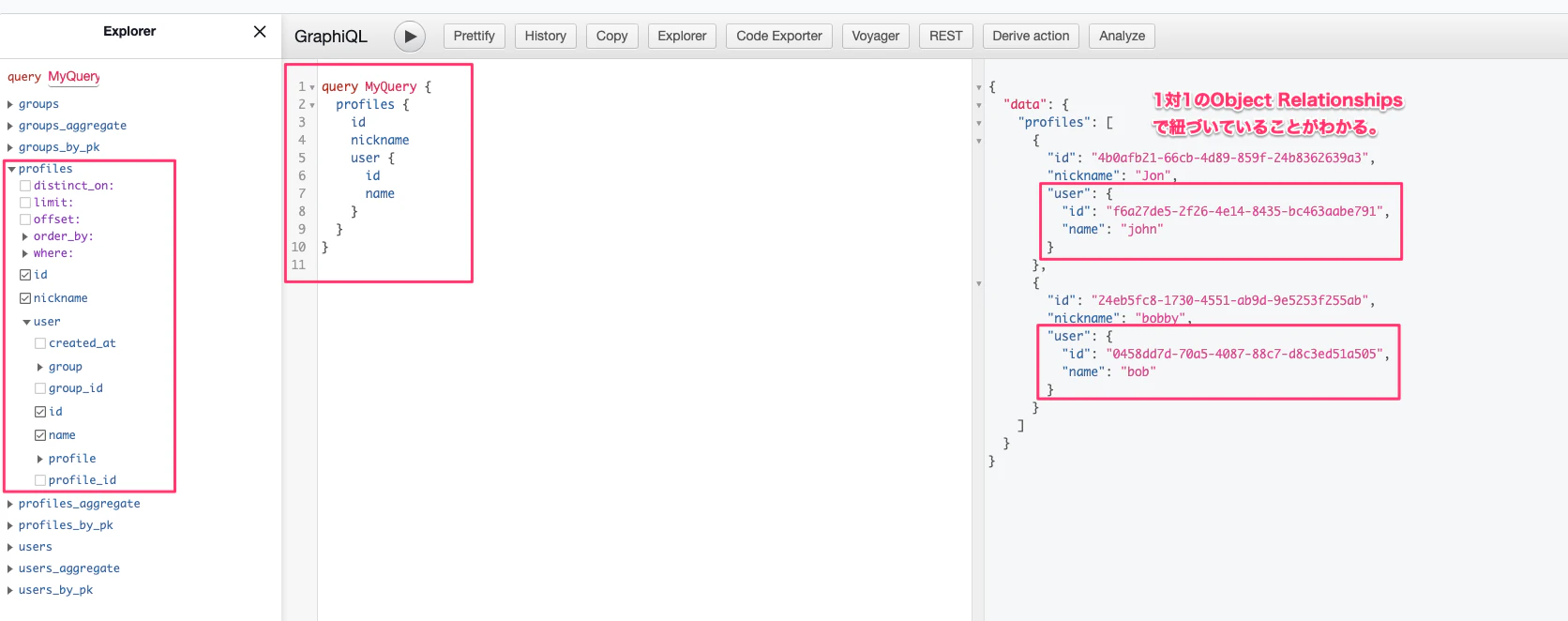
Task: Click "user {" on editor line 5
Action: 373,158
